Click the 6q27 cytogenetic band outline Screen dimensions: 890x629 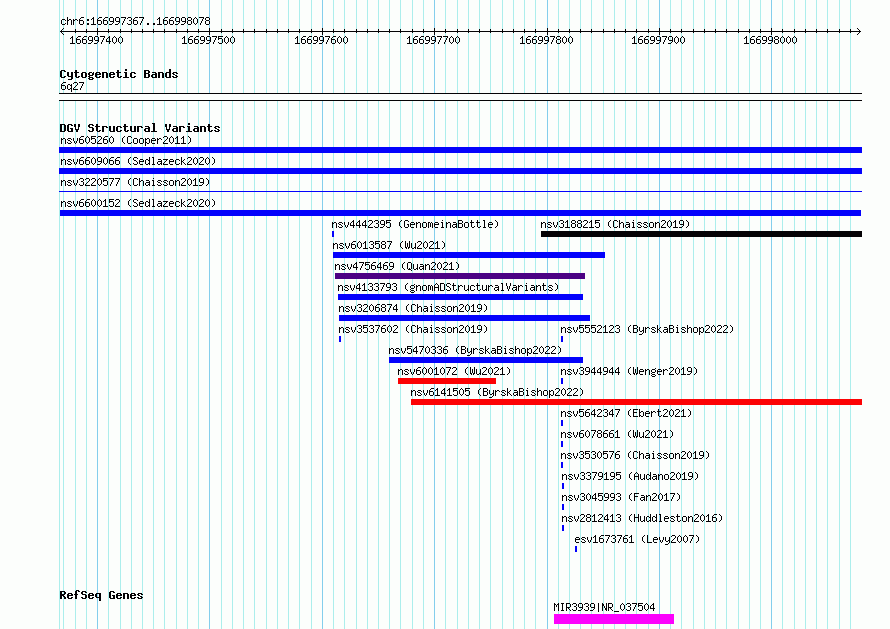(x=460, y=97)
